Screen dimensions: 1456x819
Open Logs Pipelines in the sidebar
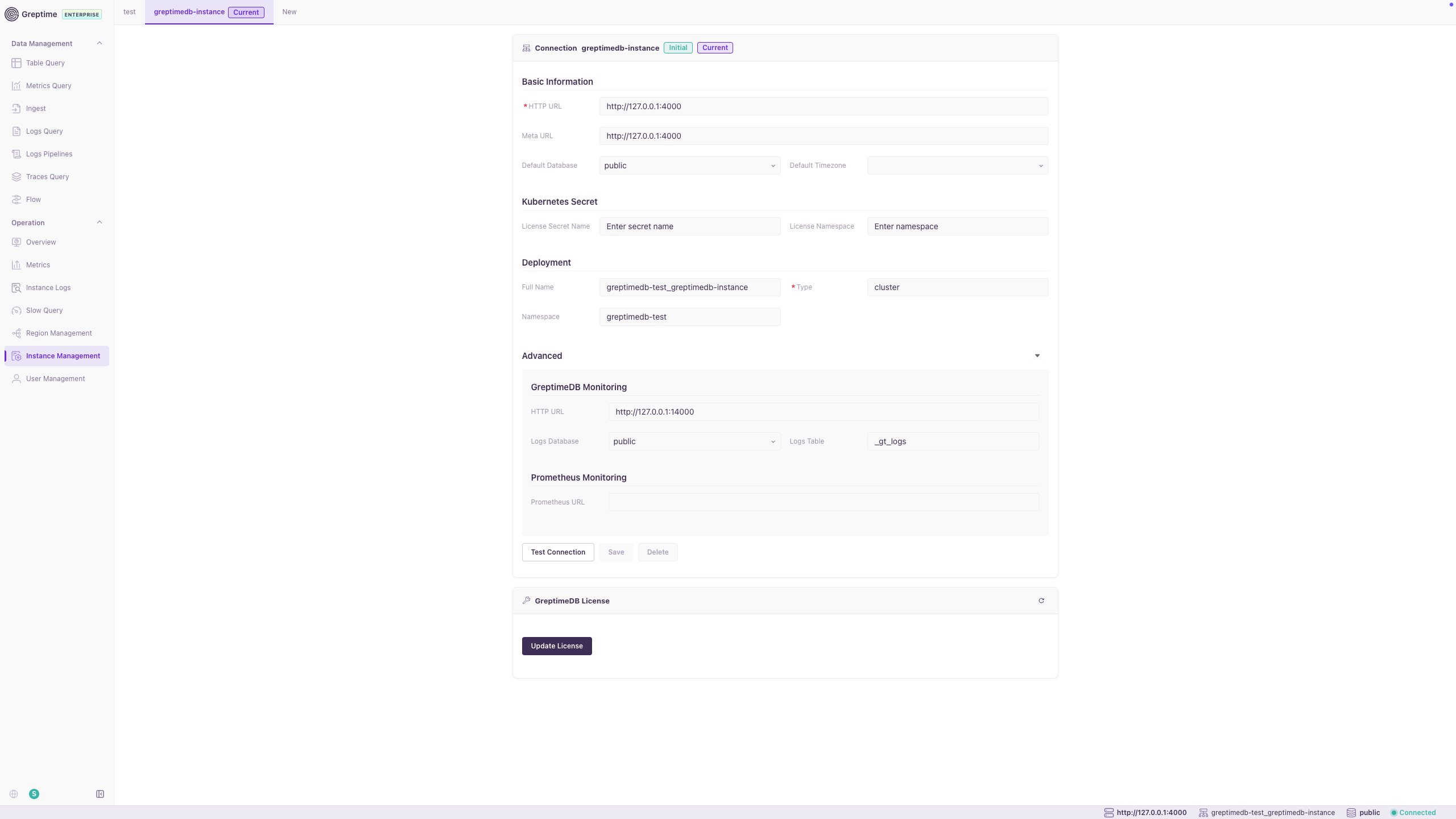tap(56, 154)
